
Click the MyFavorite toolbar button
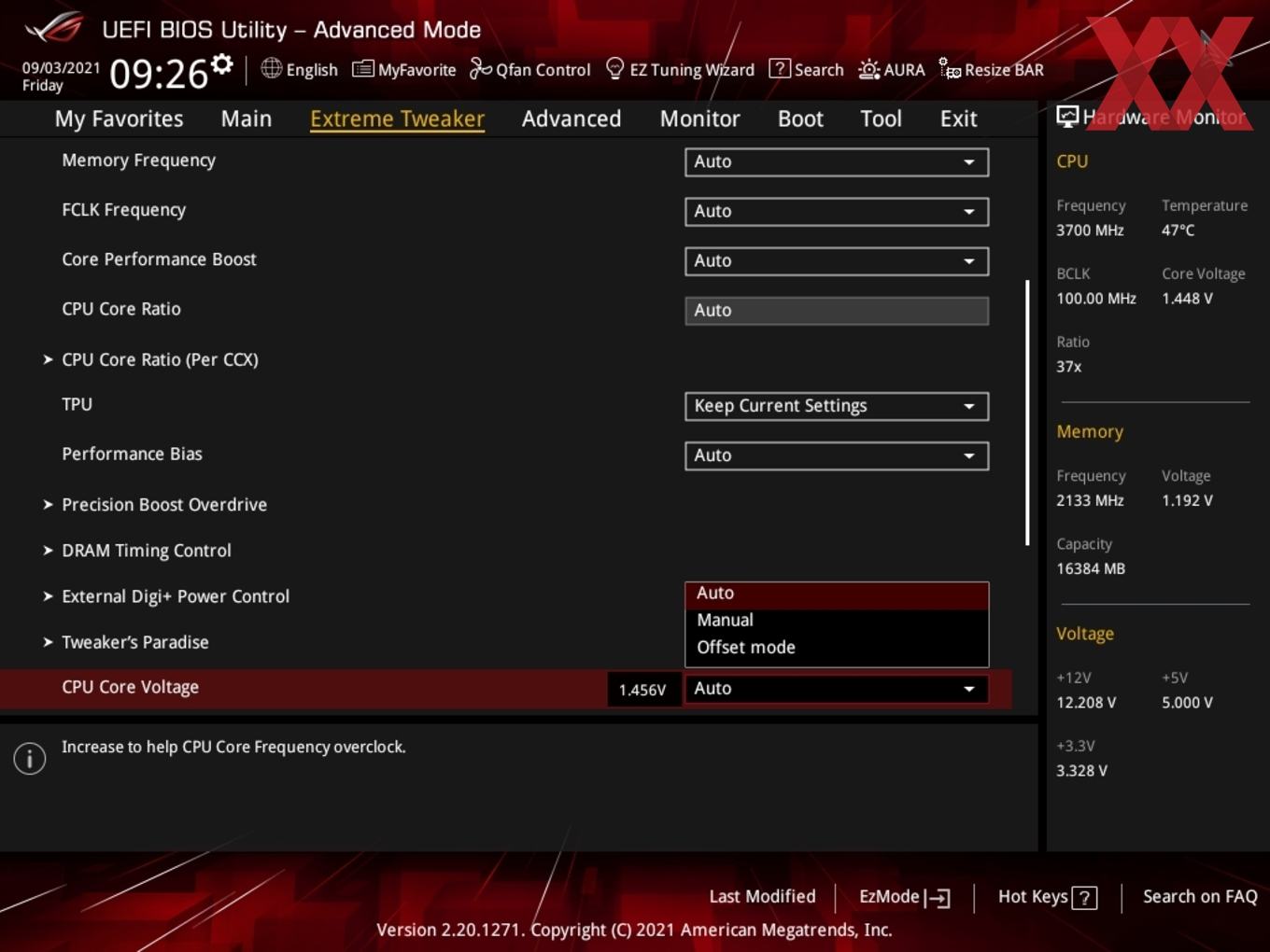(x=404, y=70)
